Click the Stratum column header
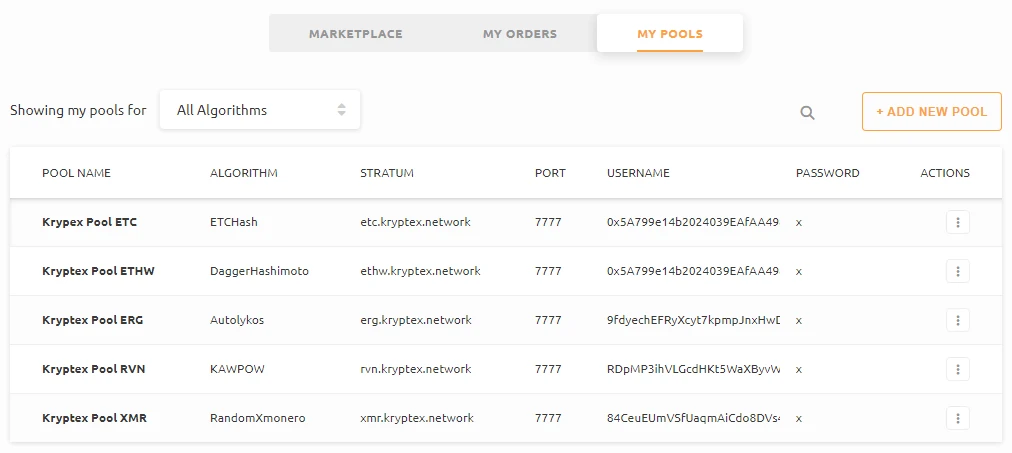 [x=386, y=173]
